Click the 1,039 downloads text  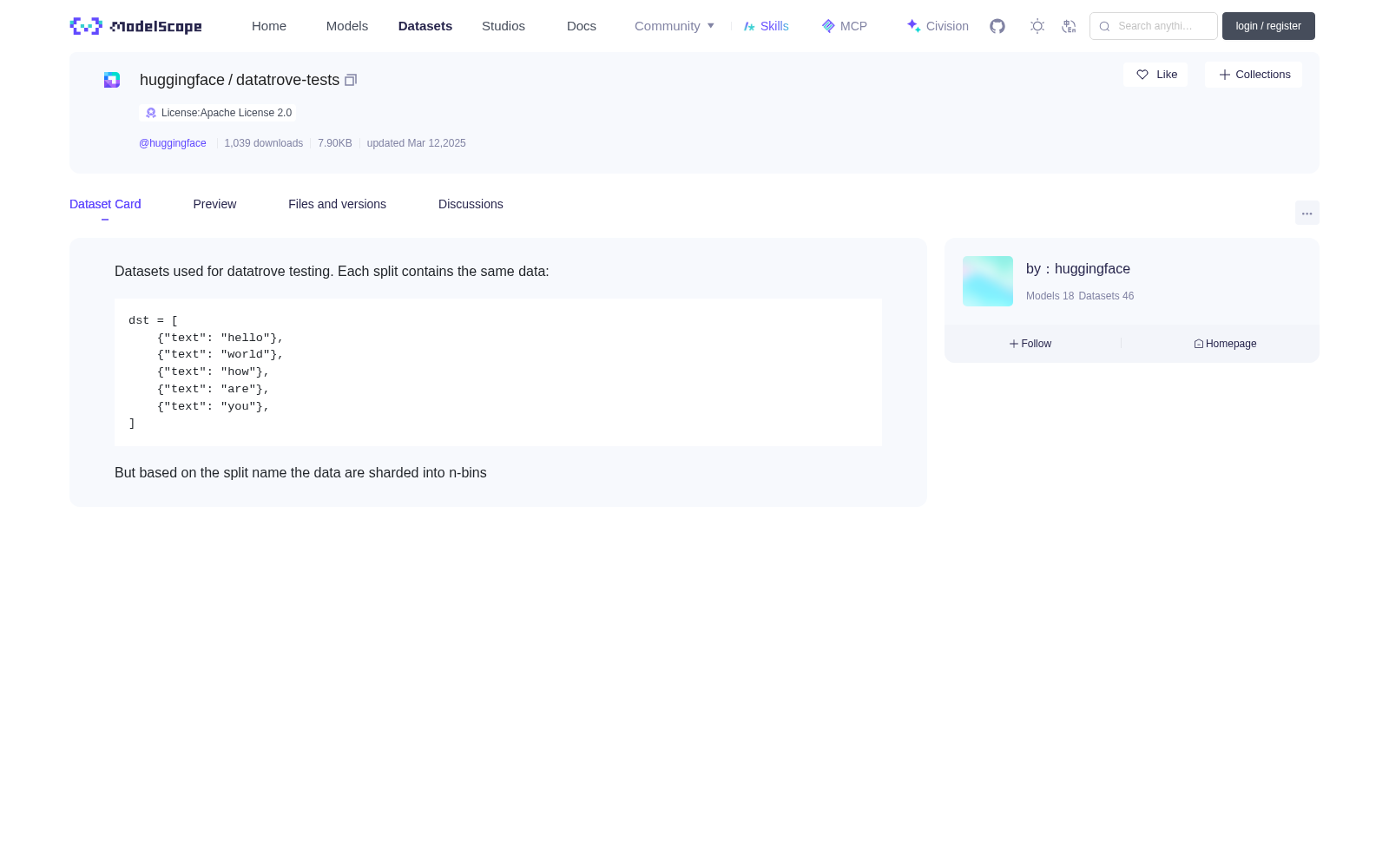(264, 143)
